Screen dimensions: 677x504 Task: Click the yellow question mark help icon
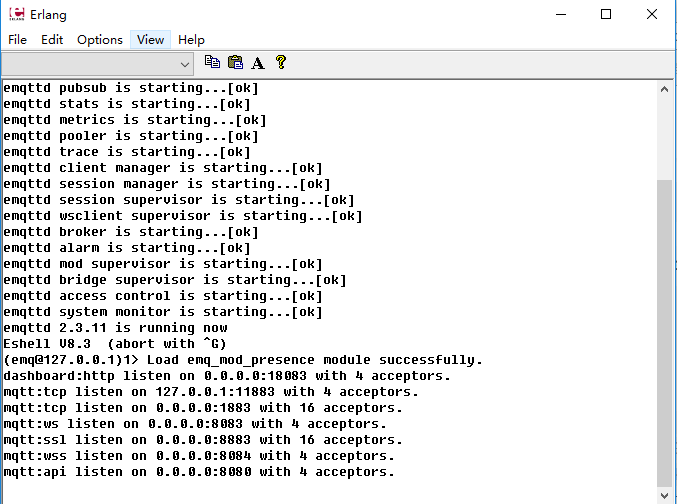coord(281,62)
